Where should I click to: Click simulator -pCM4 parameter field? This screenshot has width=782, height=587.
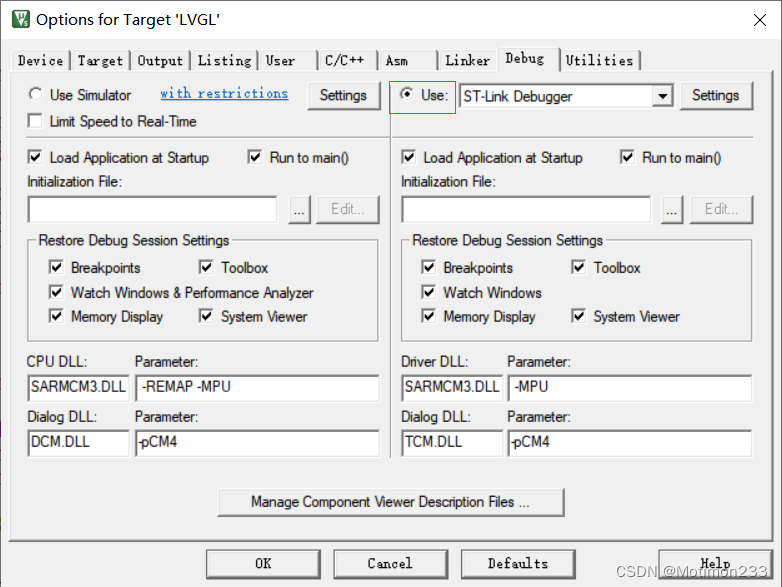coord(257,443)
